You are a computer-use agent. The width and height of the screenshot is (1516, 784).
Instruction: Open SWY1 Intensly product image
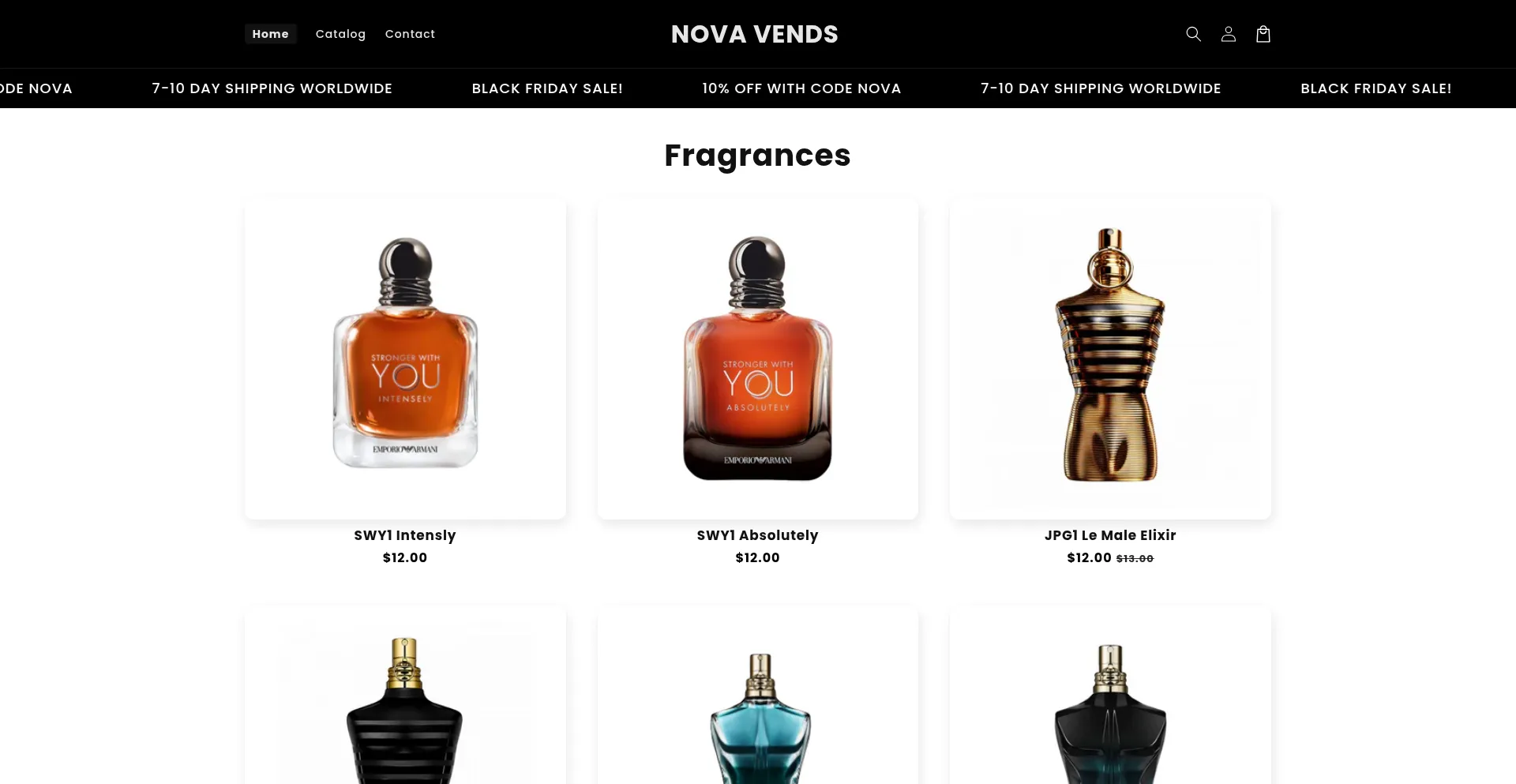(x=405, y=358)
